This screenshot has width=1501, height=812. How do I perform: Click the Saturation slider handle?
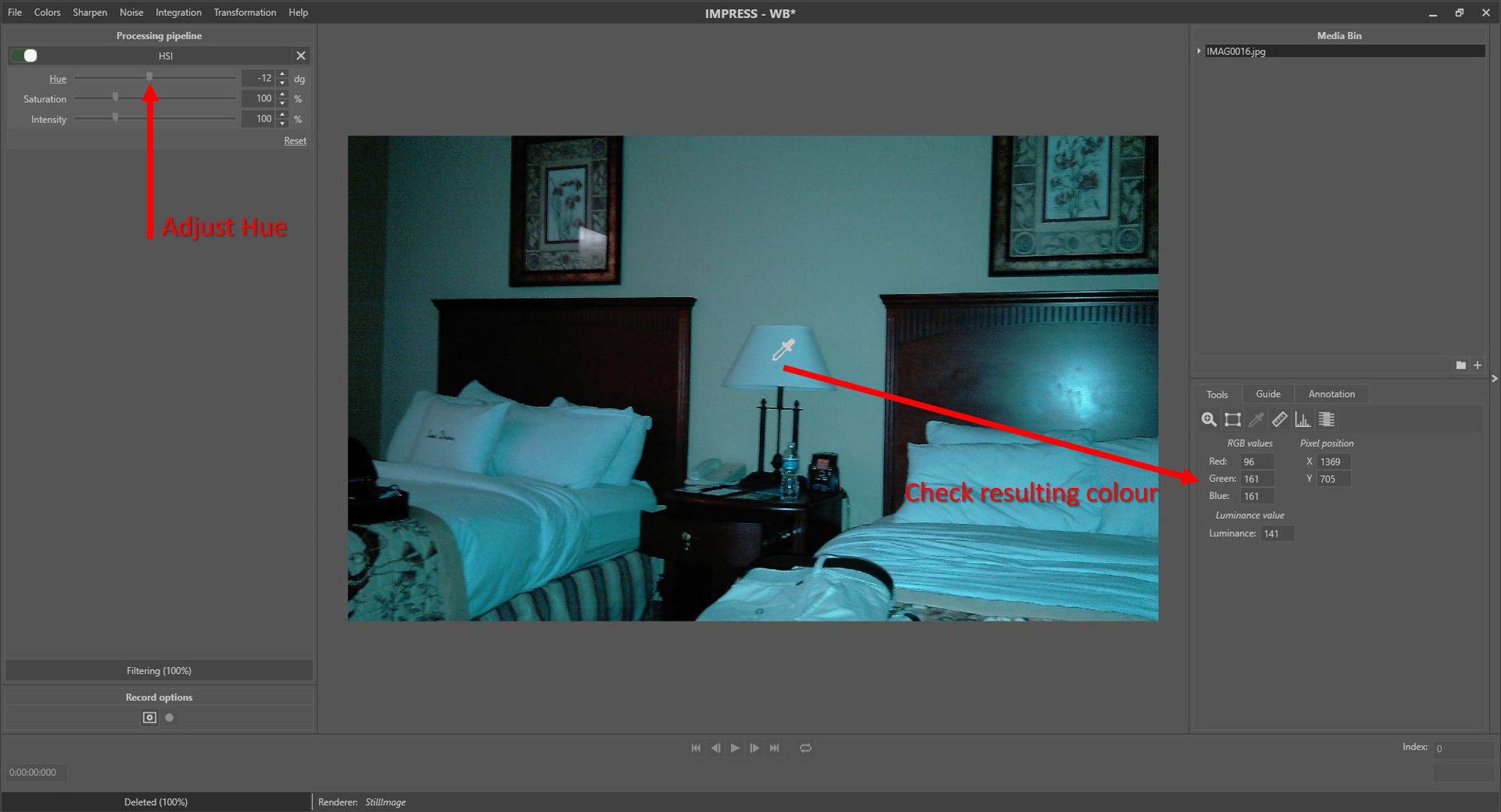tap(116, 98)
